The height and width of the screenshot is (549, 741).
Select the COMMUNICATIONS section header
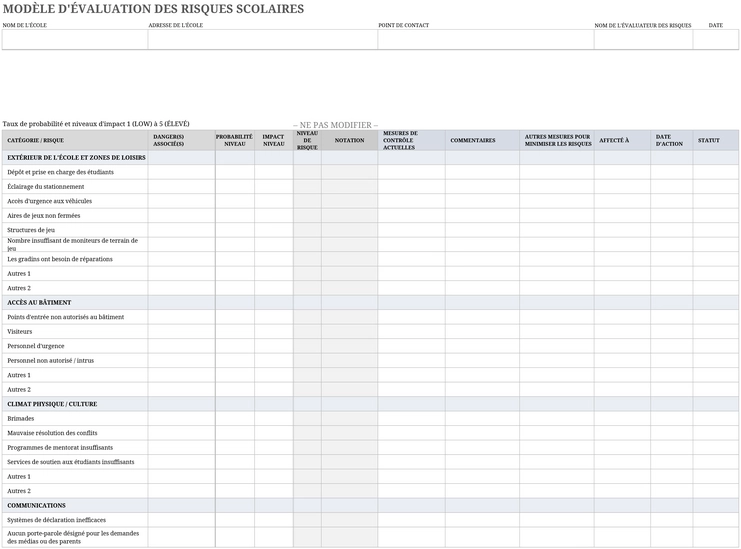[75, 506]
